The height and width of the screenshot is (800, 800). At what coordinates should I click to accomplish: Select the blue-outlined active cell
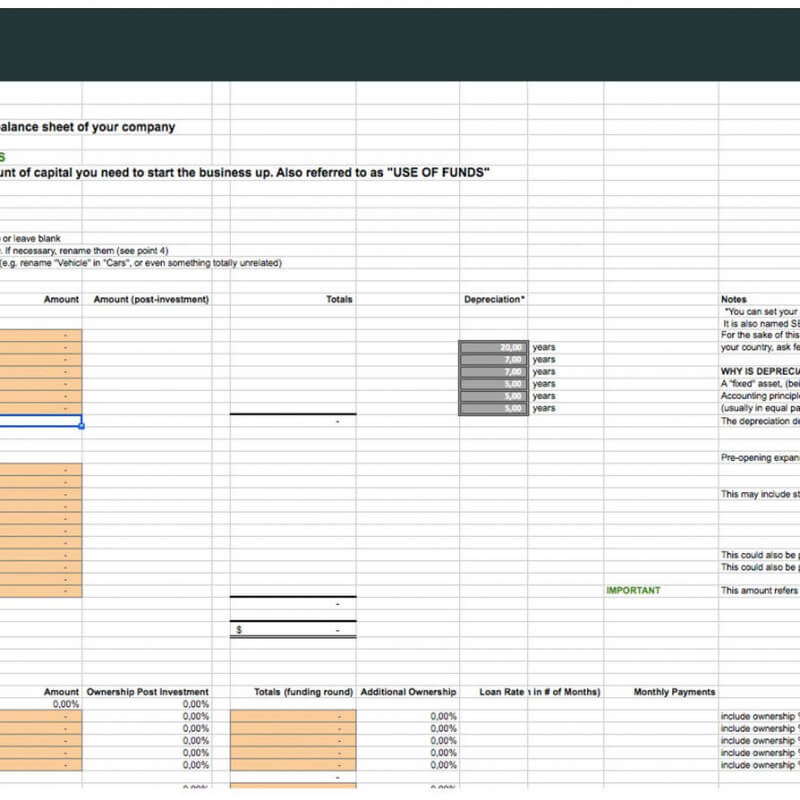pyautogui.click(x=40, y=421)
